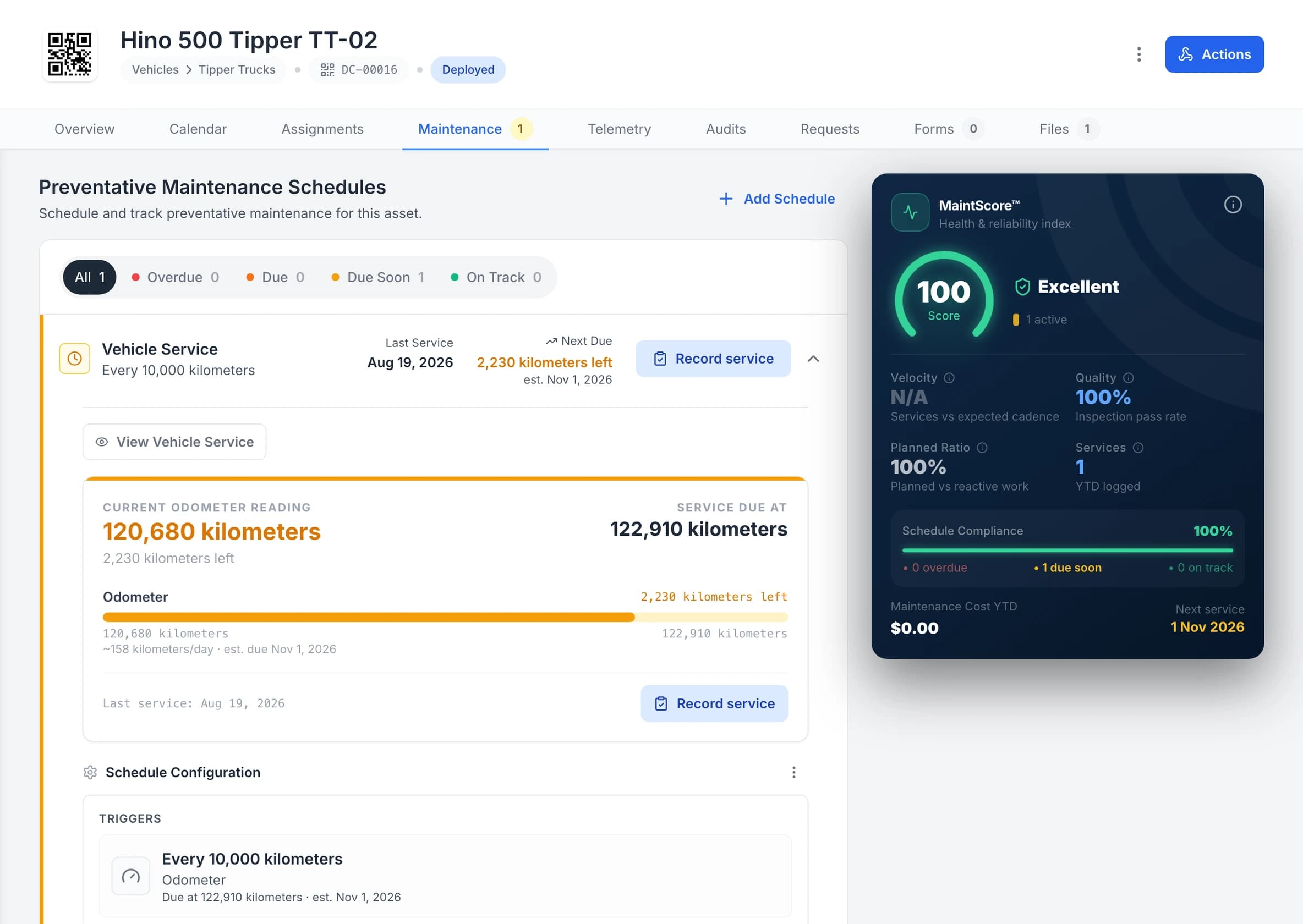
Task: Click the Vehicle Service clock icon
Action: [x=75, y=359]
